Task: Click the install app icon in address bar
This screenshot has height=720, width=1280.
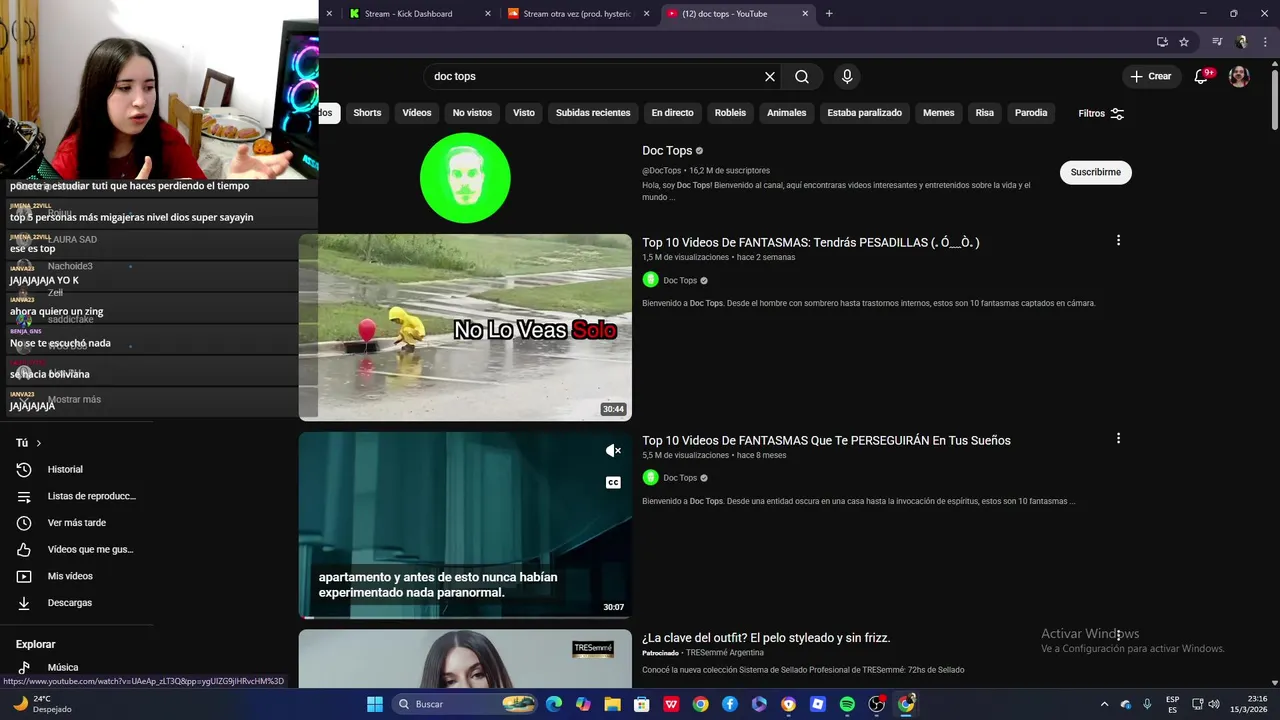Action: click(1162, 42)
